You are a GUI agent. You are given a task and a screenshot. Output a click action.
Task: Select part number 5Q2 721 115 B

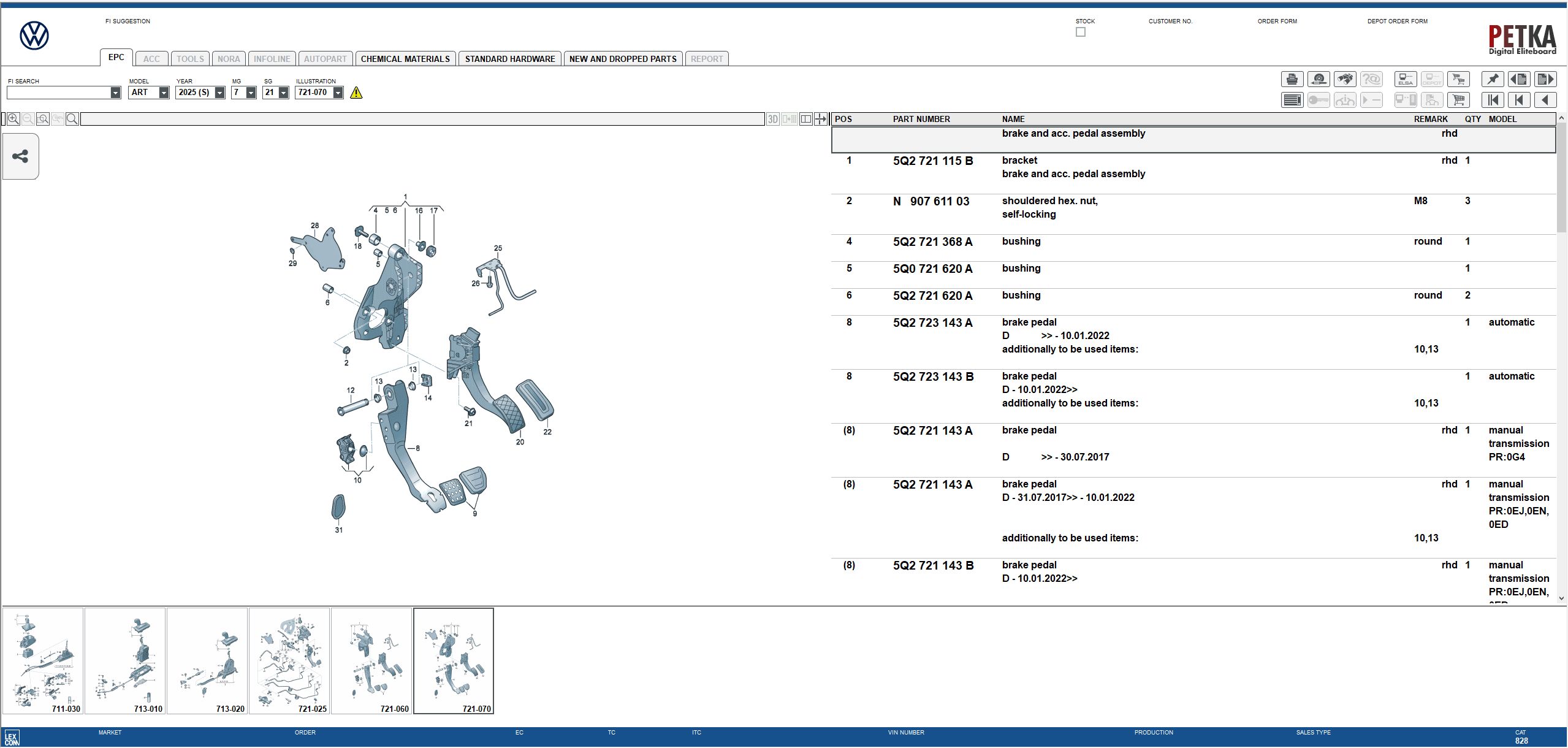click(933, 161)
